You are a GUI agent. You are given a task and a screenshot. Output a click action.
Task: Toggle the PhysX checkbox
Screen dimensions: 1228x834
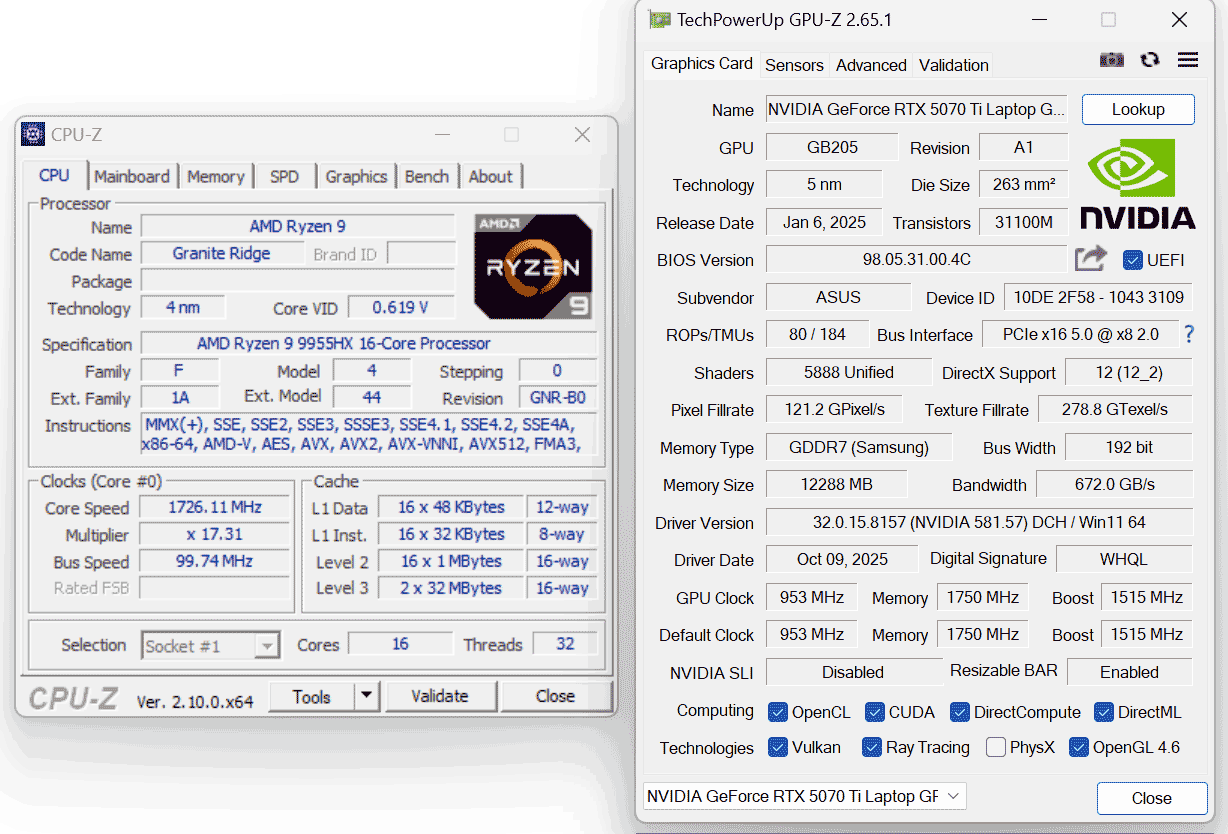coord(996,747)
